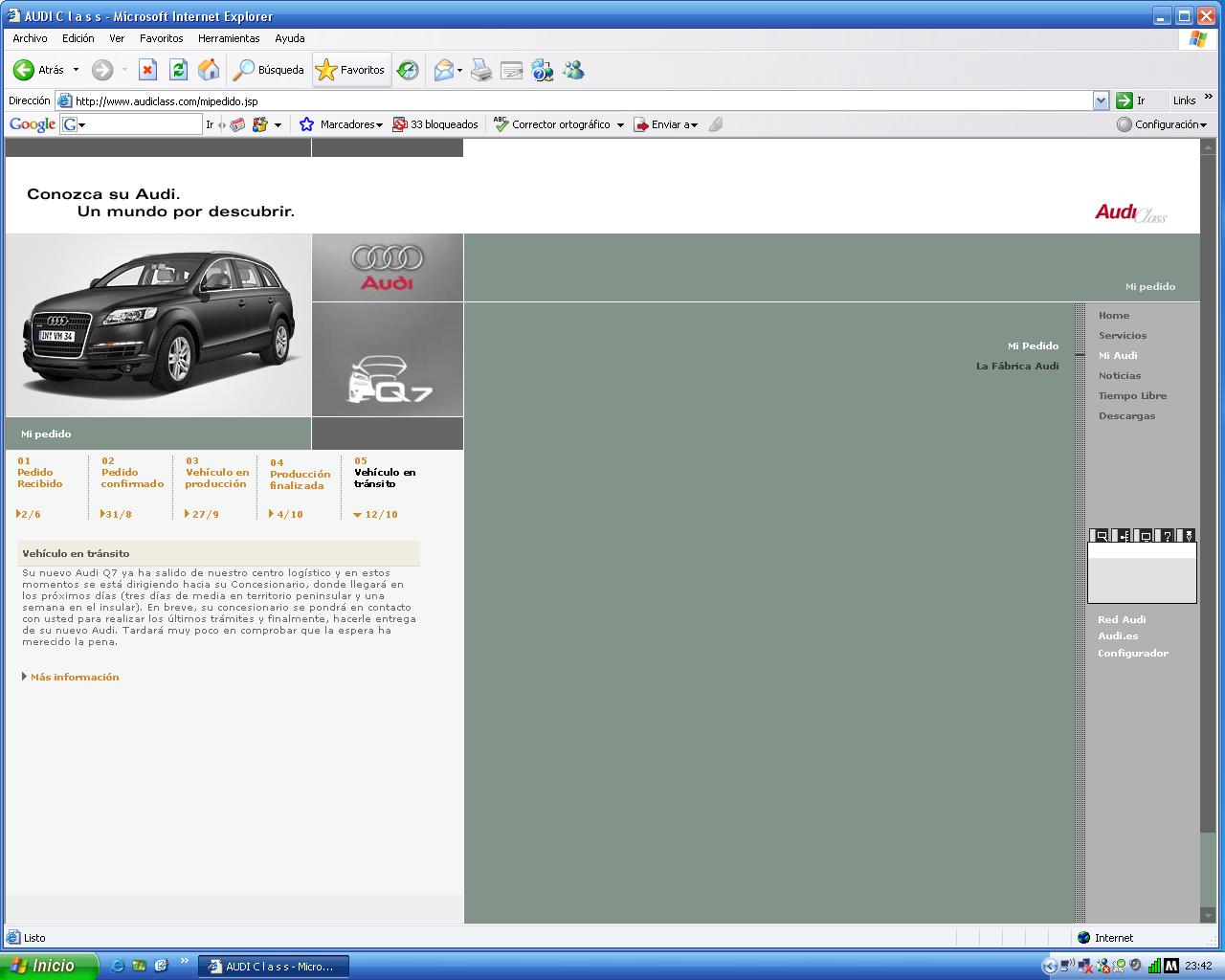Click the mail envelope icon
1225x980 pixels.
(x=443, y=70)
